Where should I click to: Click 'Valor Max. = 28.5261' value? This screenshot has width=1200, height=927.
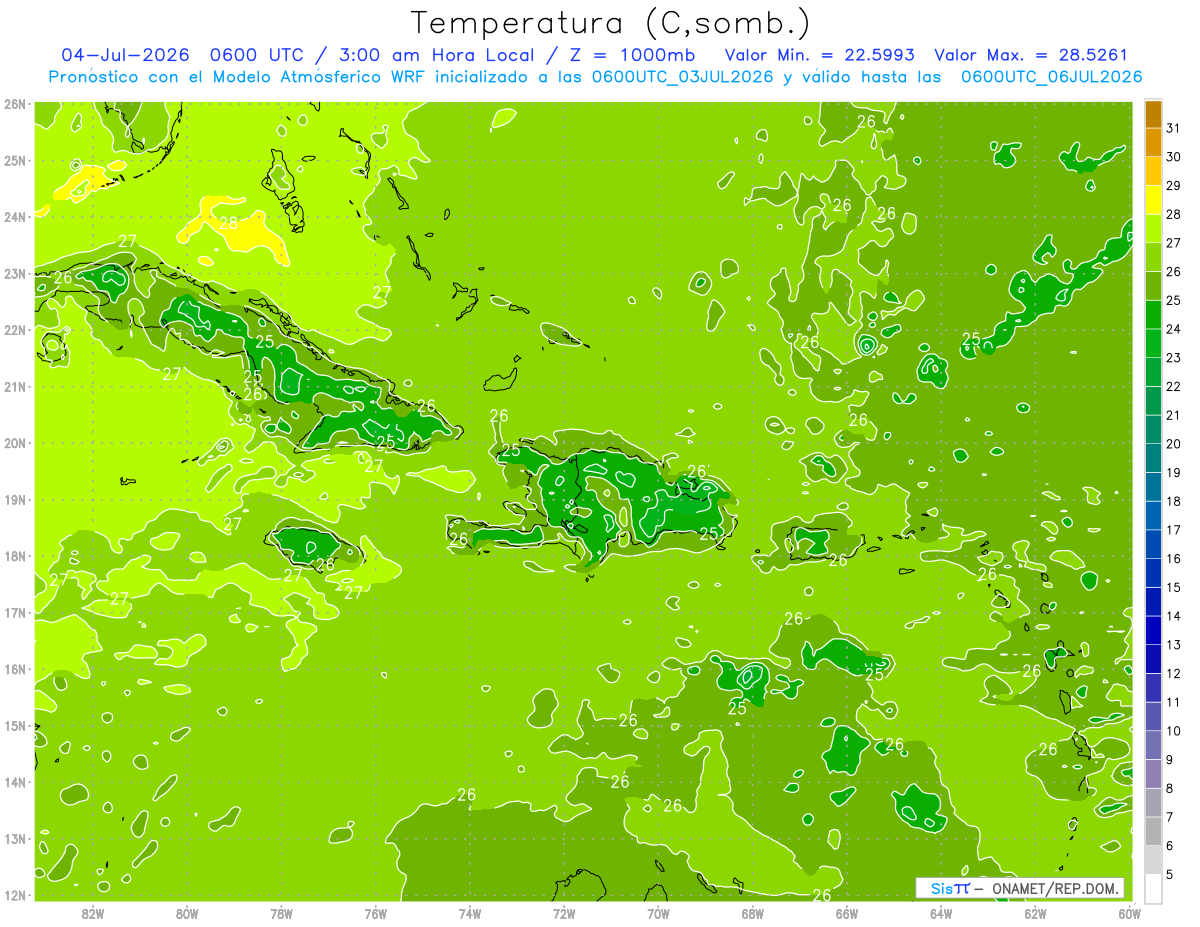pyautogui.click(x=1031, y=55)
